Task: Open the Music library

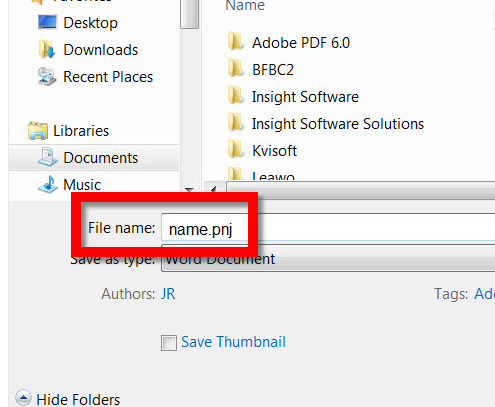Action: (x=69, y=184)
